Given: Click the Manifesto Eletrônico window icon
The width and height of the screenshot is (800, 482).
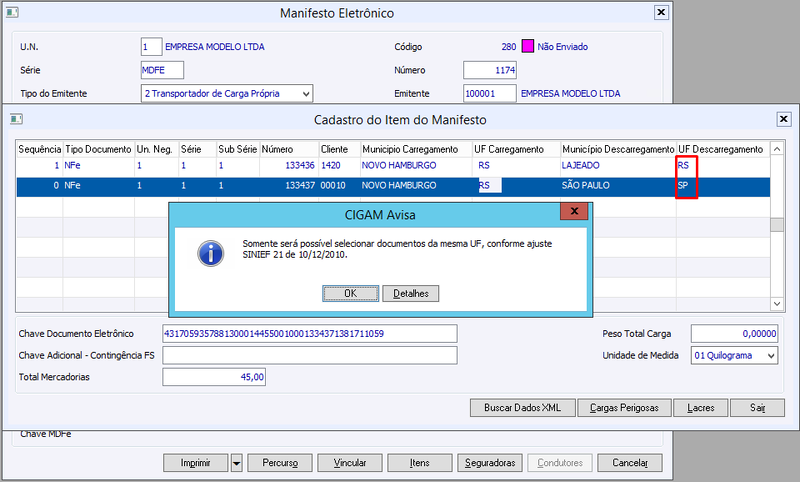Looking at the screenshot, I should coord(12,12).
